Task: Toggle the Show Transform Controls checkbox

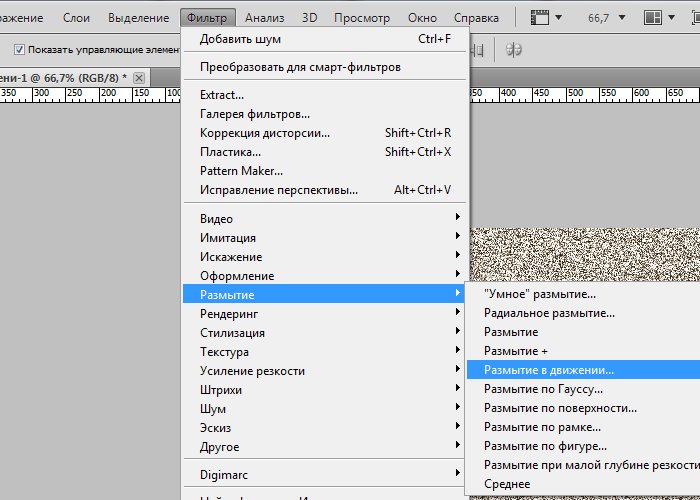Action: click(20, 50)
